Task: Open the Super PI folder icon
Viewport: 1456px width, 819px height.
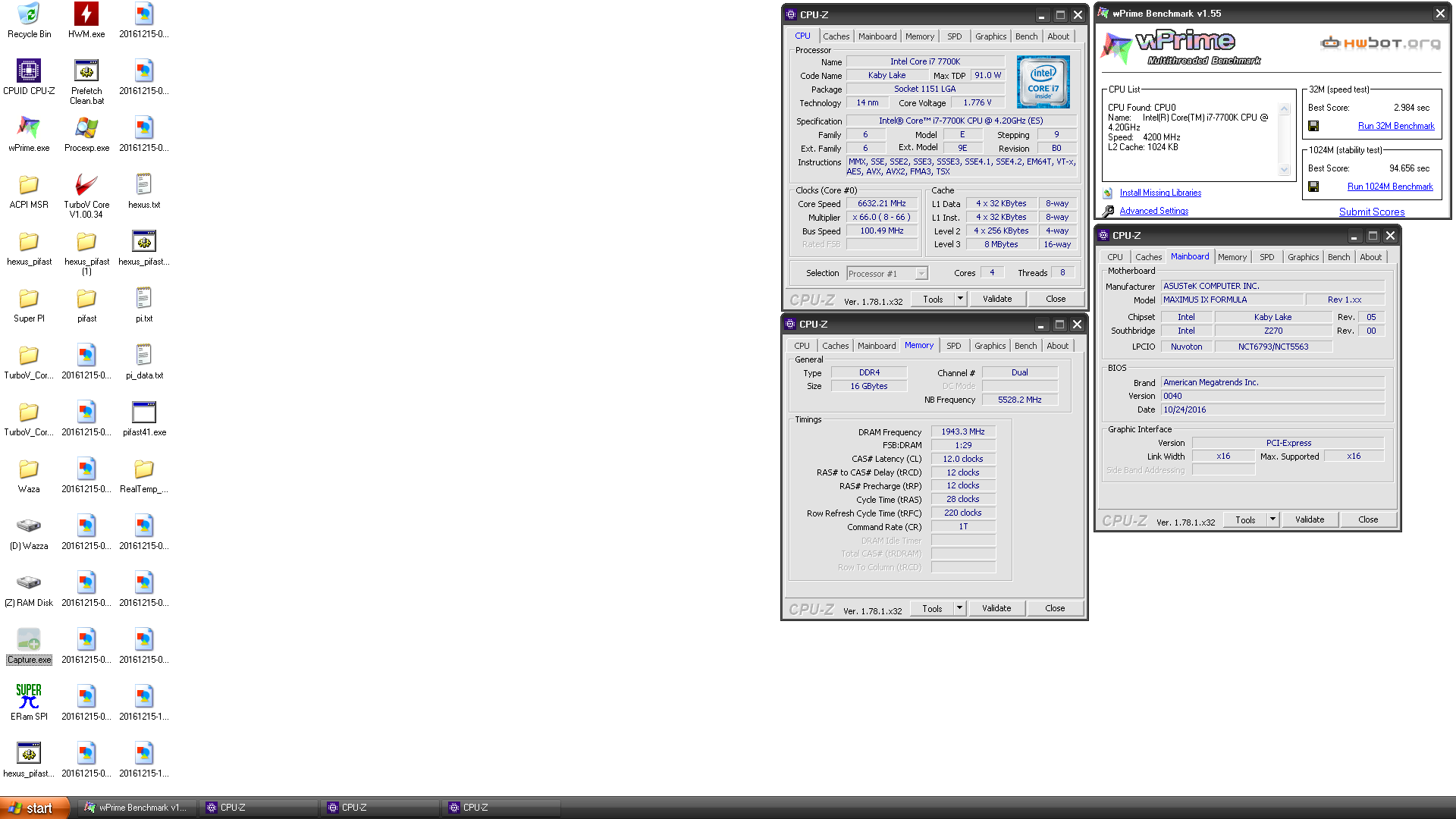Action: [29, 305]
